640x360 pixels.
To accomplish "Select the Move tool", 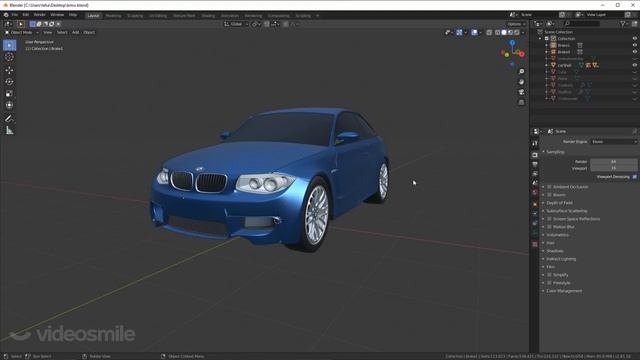I will [9, 70].
